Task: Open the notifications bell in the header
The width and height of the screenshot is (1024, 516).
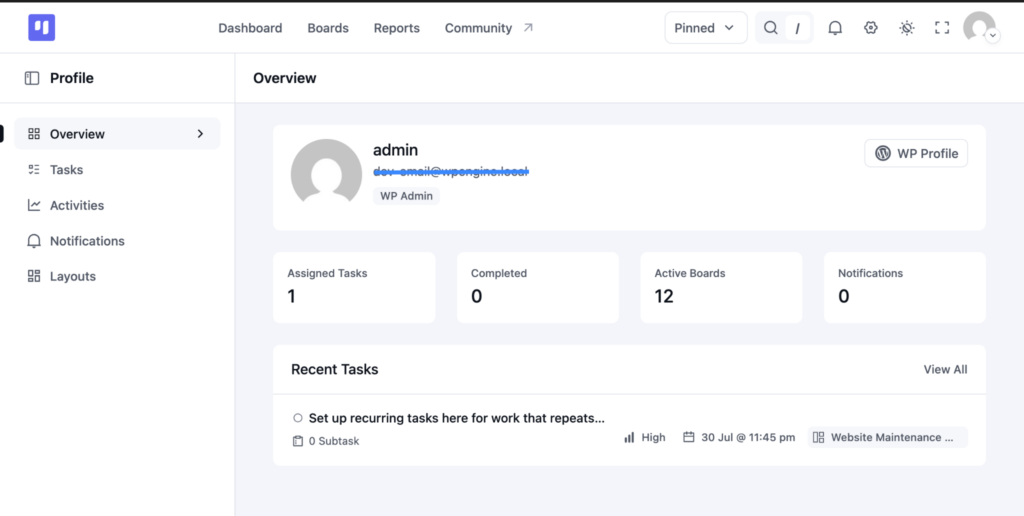Action: 835,27
